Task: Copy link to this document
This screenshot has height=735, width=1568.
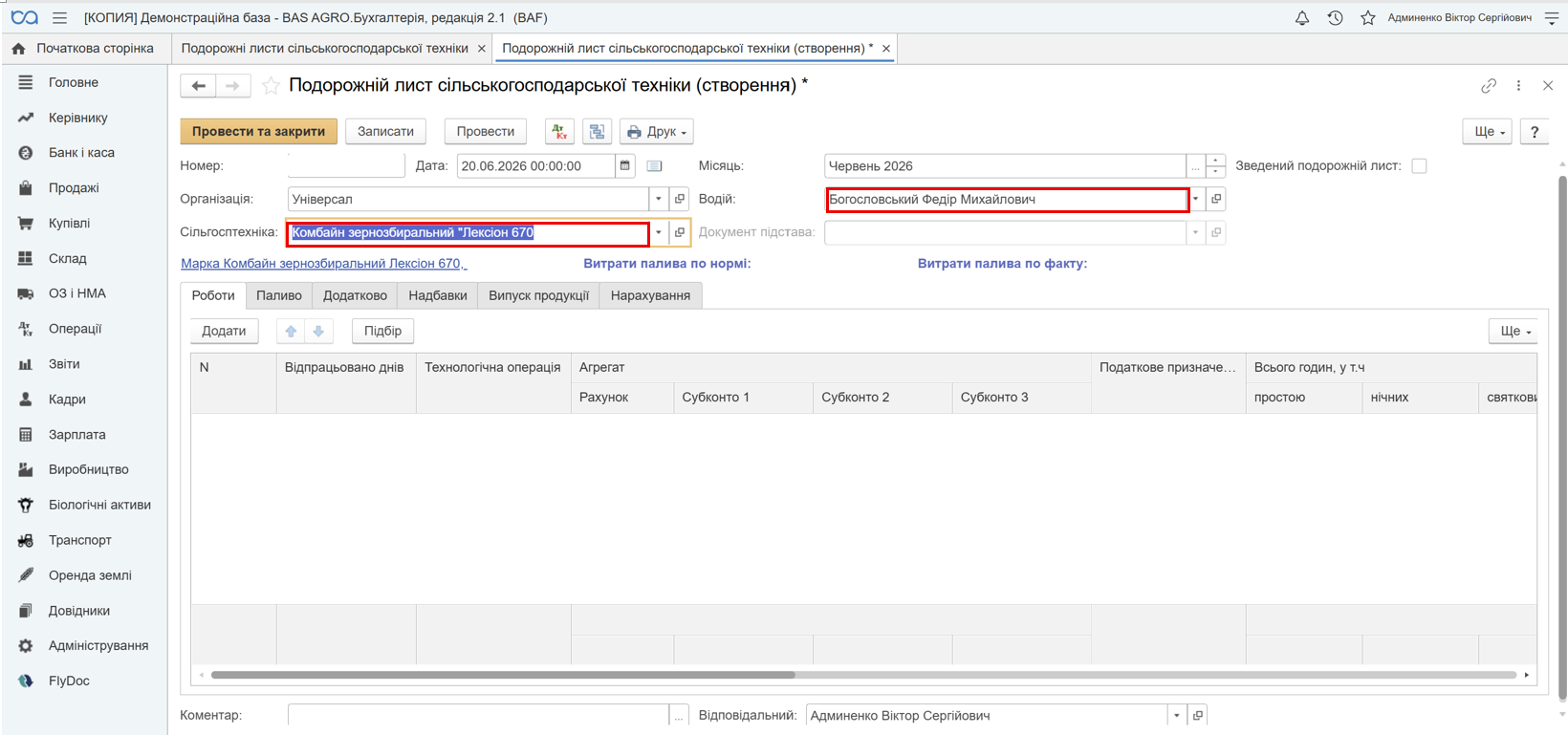Action: coord(1489,86)
